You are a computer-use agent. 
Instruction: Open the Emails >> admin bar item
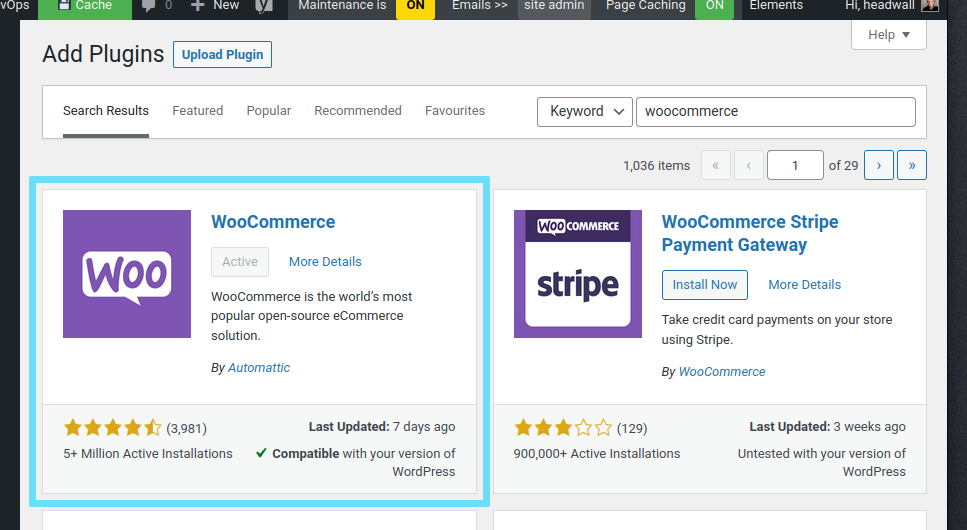click(480, 6)
